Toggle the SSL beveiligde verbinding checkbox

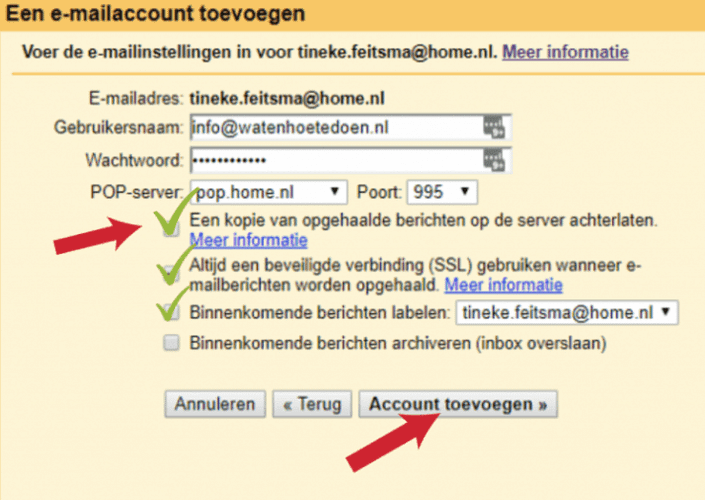coord(171,272)
